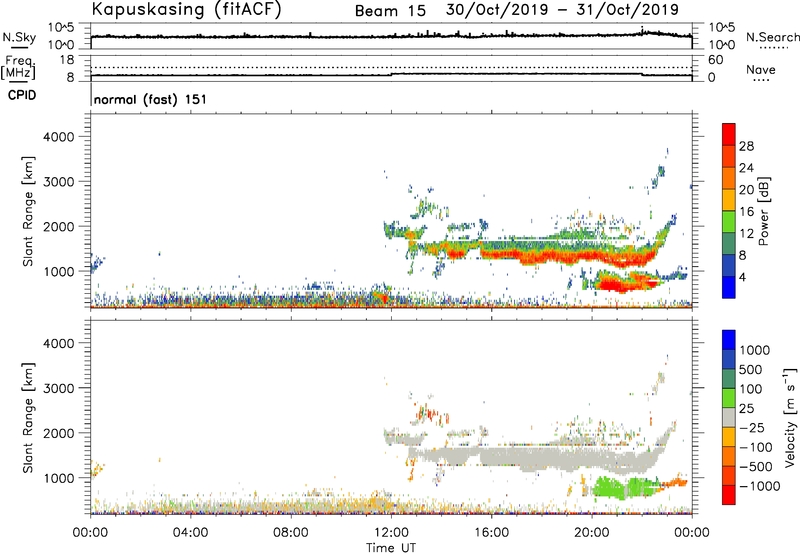This screenshot has width=800, height=554.
Task: Click the 'Nave' legend label
Action: point(761,69)
